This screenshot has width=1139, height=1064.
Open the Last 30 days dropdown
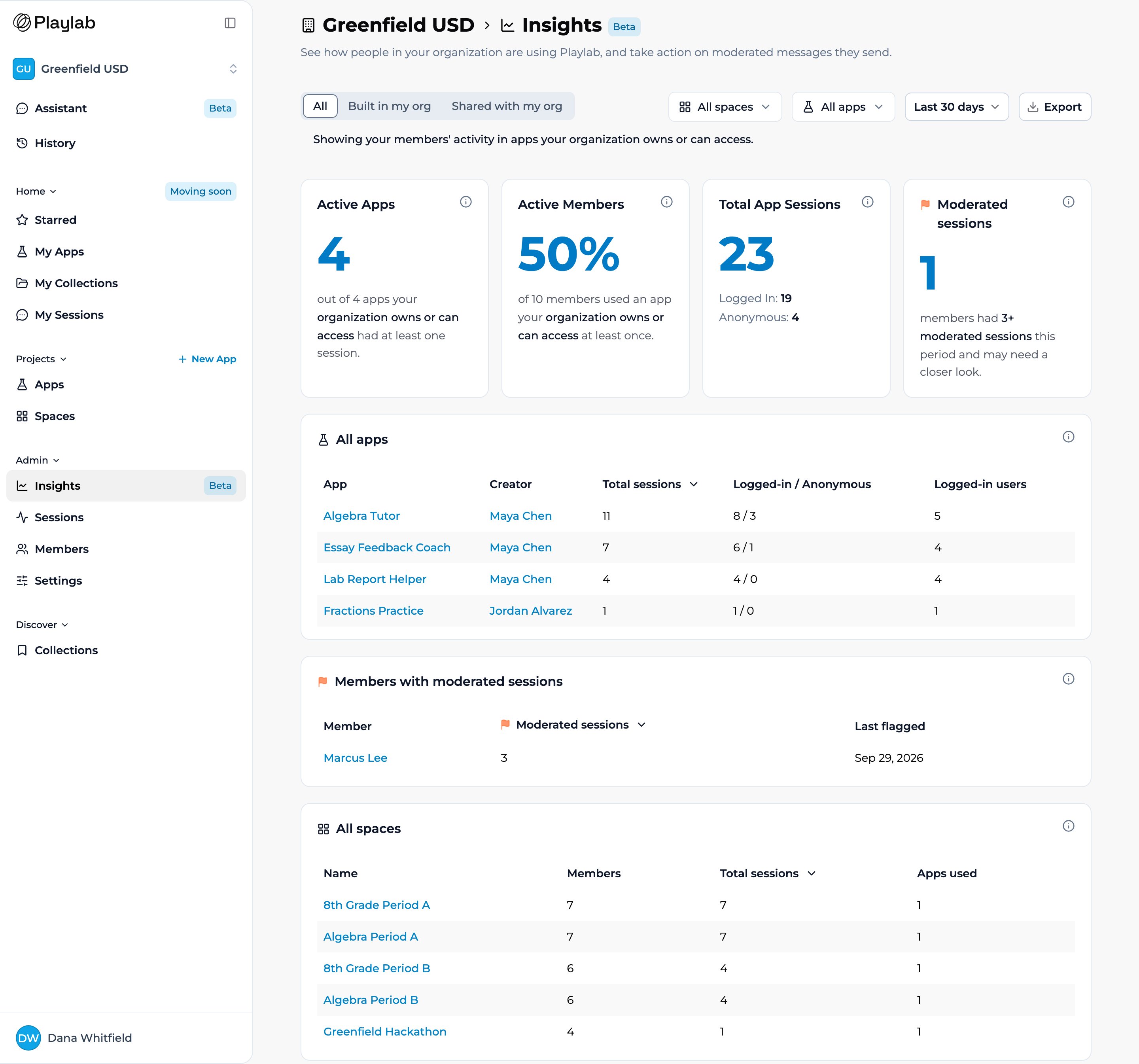[956, 106]
